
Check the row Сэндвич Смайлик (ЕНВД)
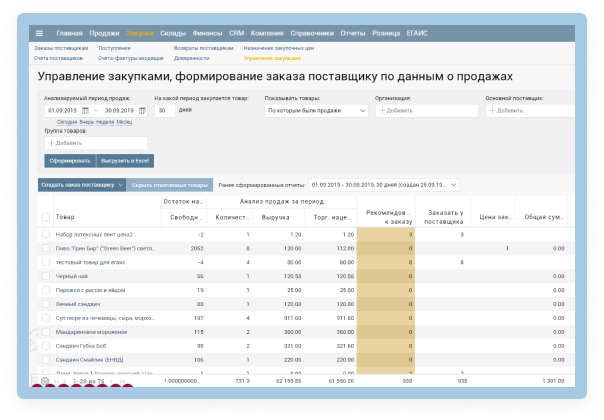pos(46,360)
